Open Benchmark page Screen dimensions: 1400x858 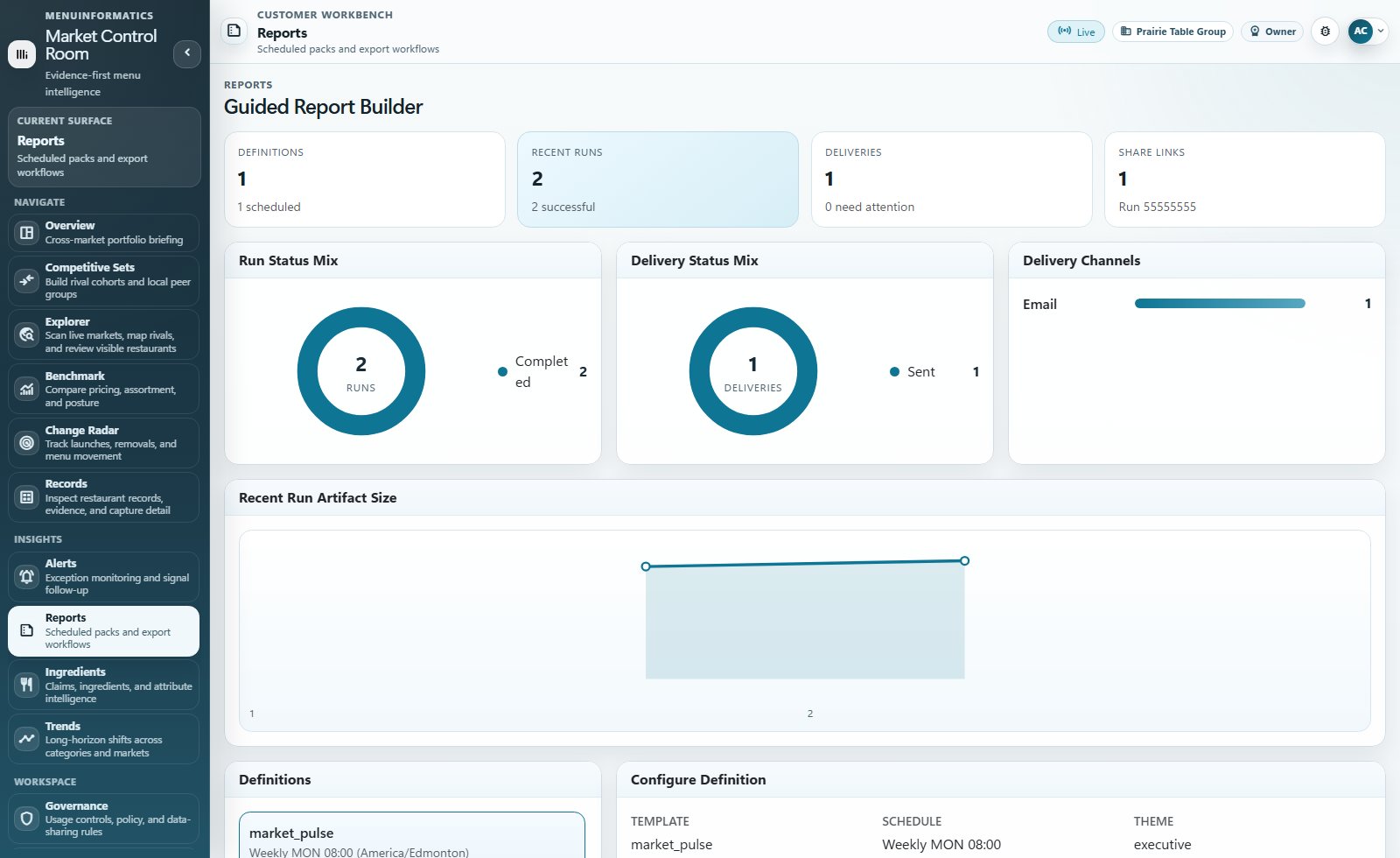tap(103, 389)
